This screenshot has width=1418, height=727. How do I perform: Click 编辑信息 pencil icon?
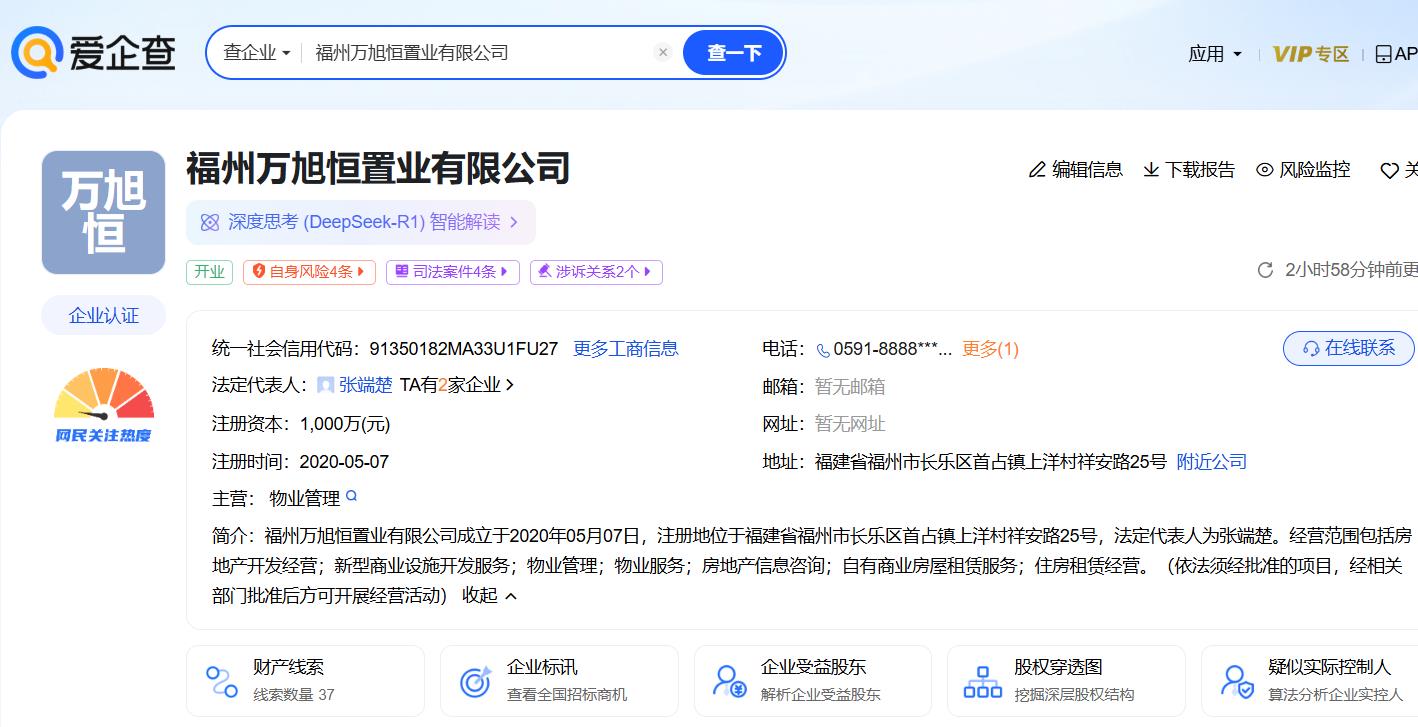[1037, 170]
